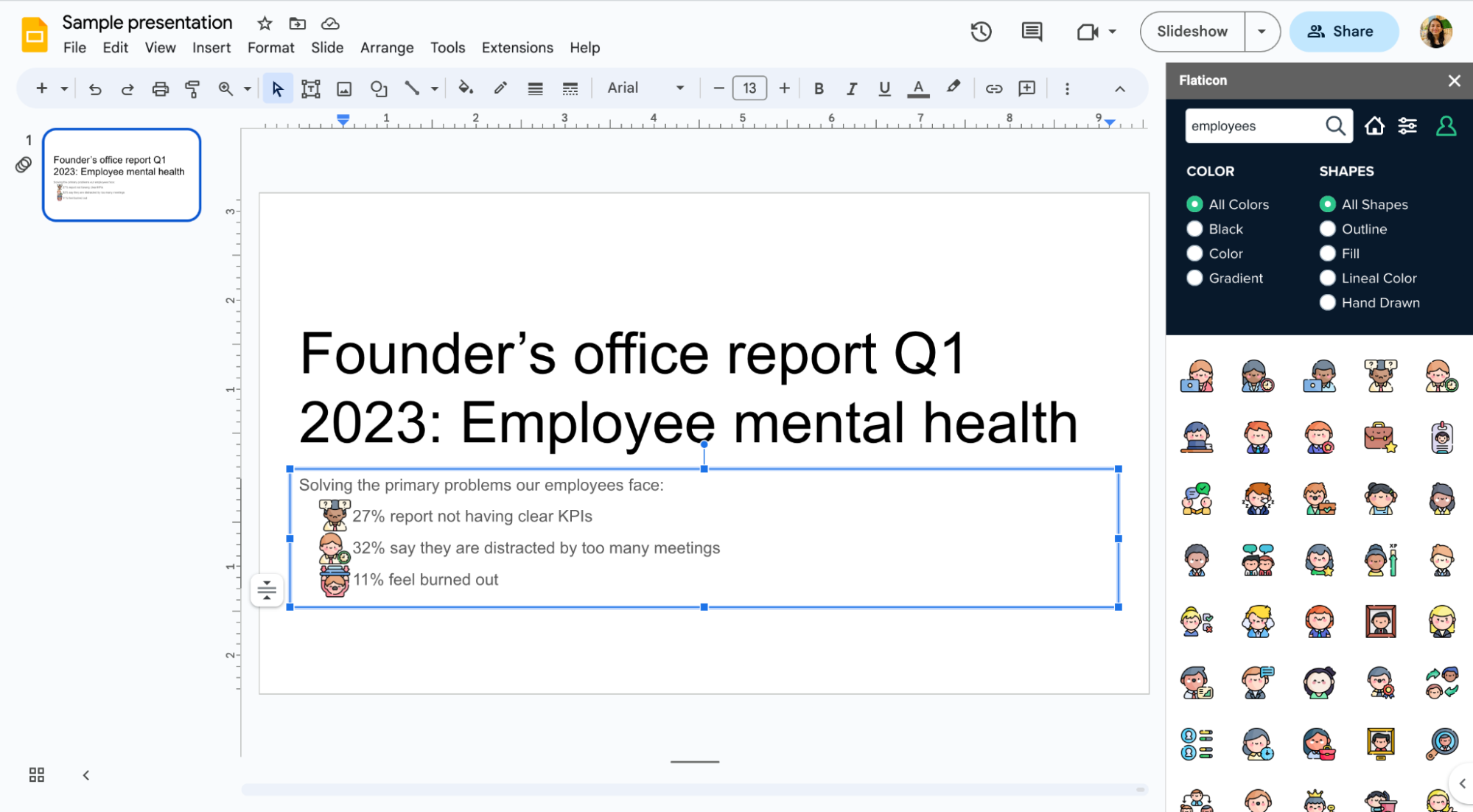1473x812 pixels.
Task: Open the Format menu
Action: (271, 47)
